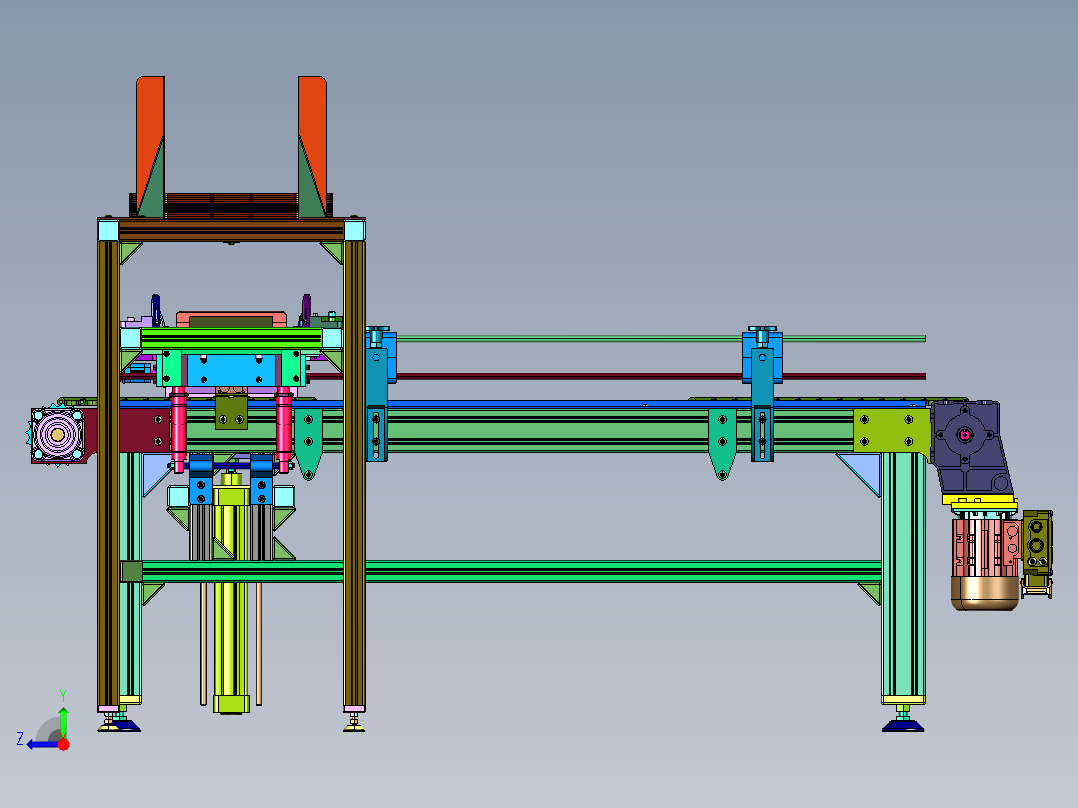
Task: Select the thin light-green upper guide rail
Action: pos(660,338)
